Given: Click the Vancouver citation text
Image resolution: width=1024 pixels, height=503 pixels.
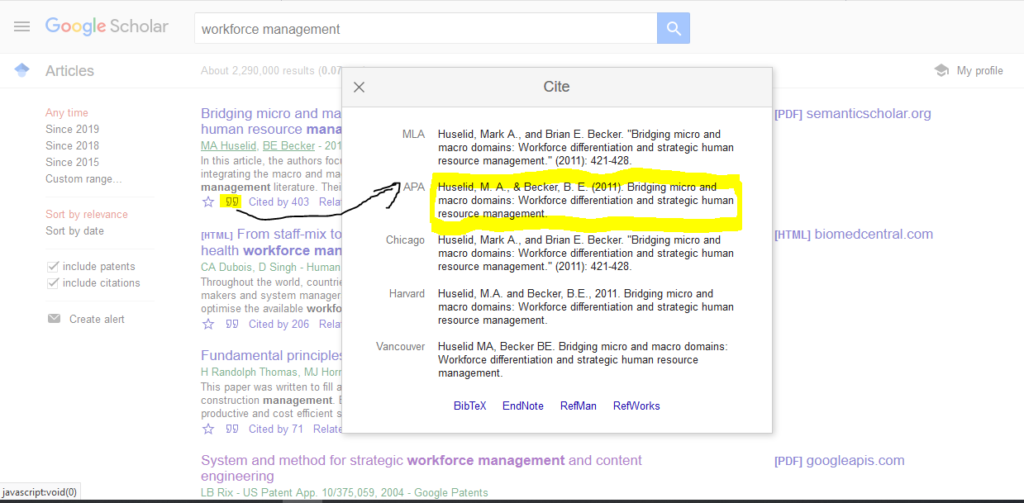Looking at the screenshot, I should pos(583,360).
